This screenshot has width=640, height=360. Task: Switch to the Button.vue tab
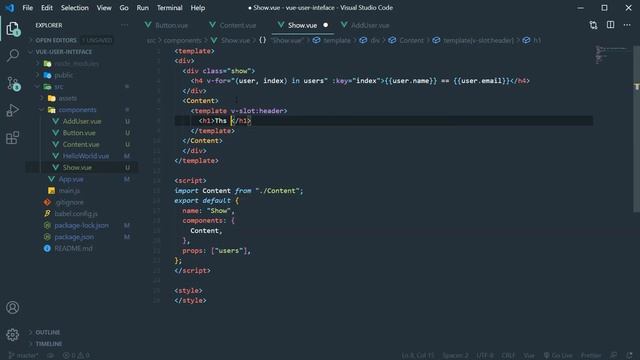171,25
